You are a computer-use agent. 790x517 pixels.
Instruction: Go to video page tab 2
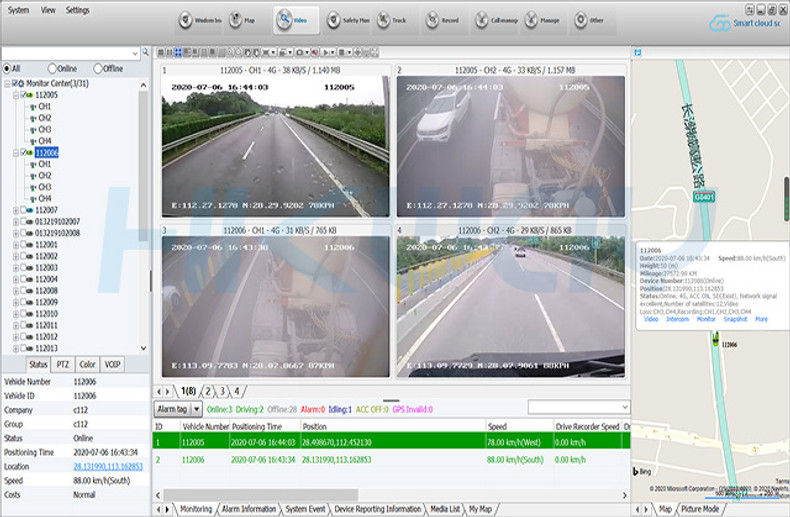[x=208, y=391]
